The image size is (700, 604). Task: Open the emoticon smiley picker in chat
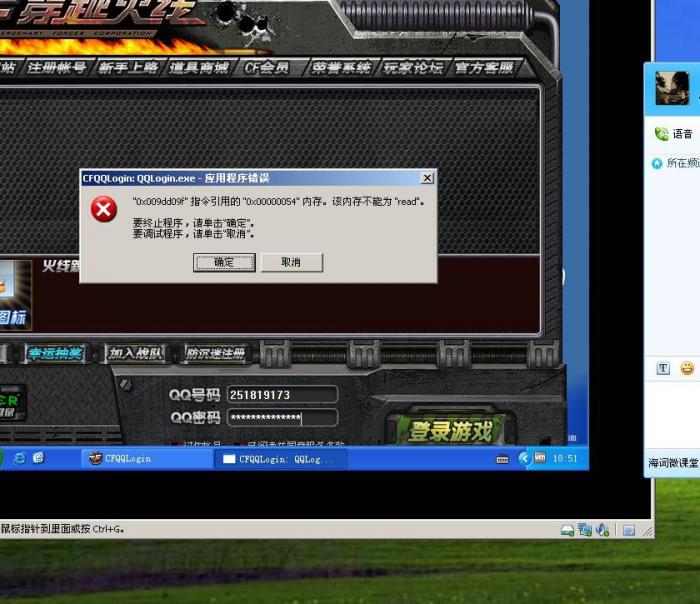click(687, 368)
